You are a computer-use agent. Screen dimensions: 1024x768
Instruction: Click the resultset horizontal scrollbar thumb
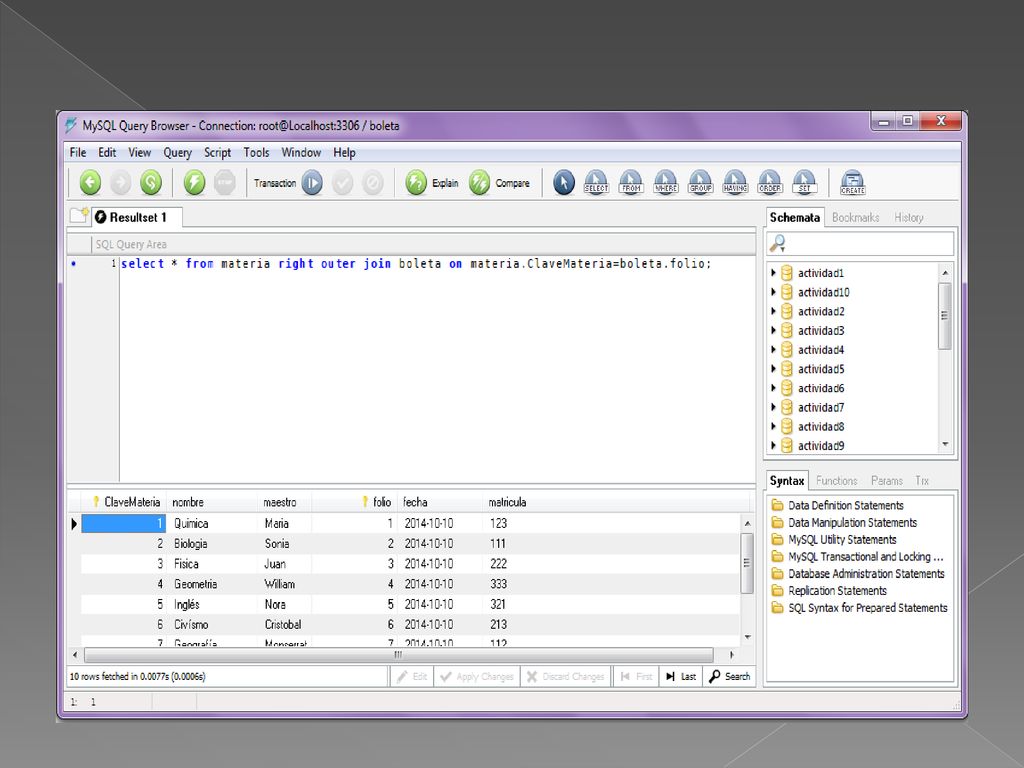[398, 654]
